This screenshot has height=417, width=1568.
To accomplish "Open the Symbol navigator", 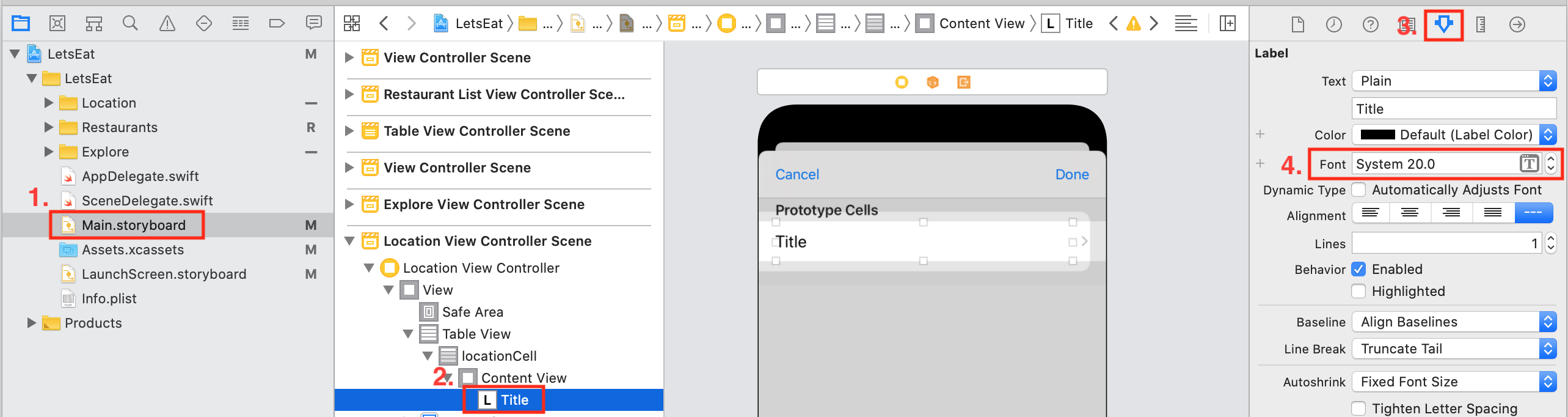I will pyautogui.click(x=94, y=24).
